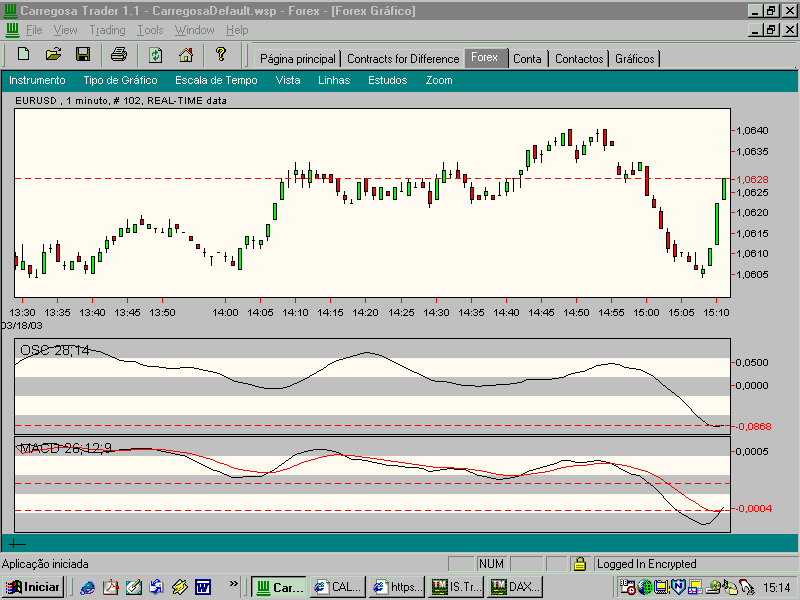Click the Open folder toolbar icon
The height and width of the screenshot is (600, 800).
[x=53, y=54]
